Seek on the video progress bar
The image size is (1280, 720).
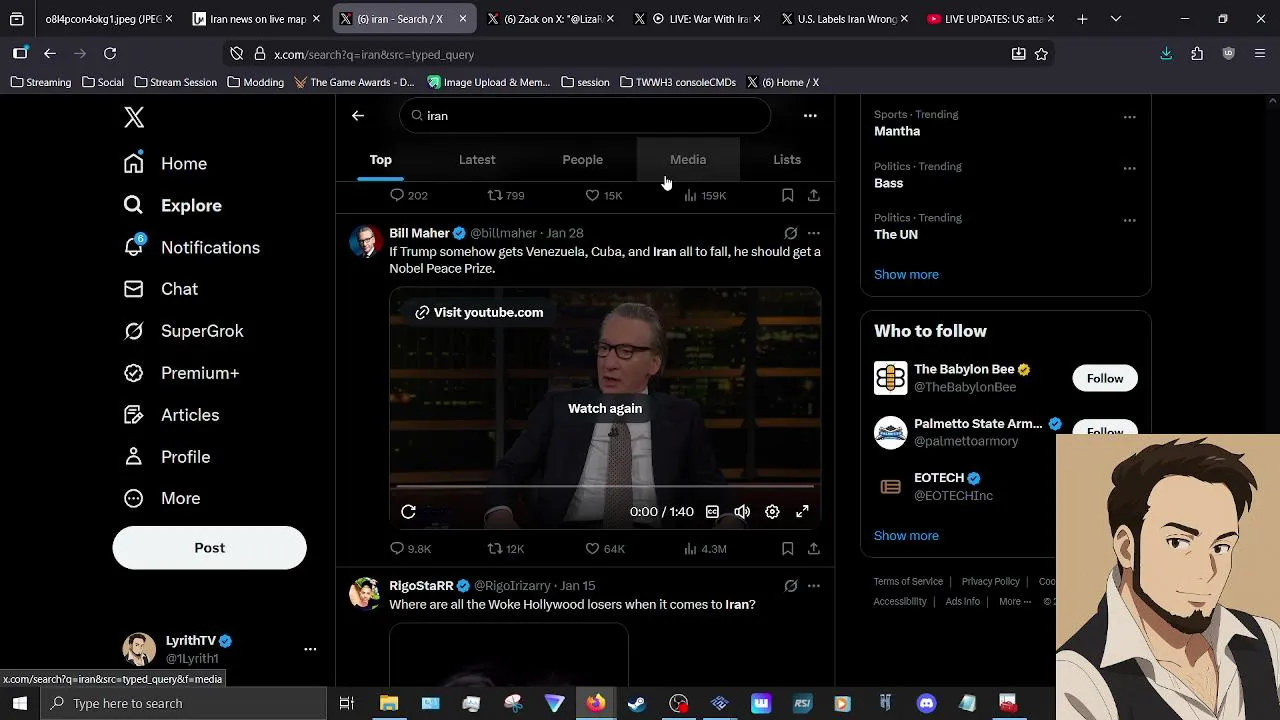605,487
